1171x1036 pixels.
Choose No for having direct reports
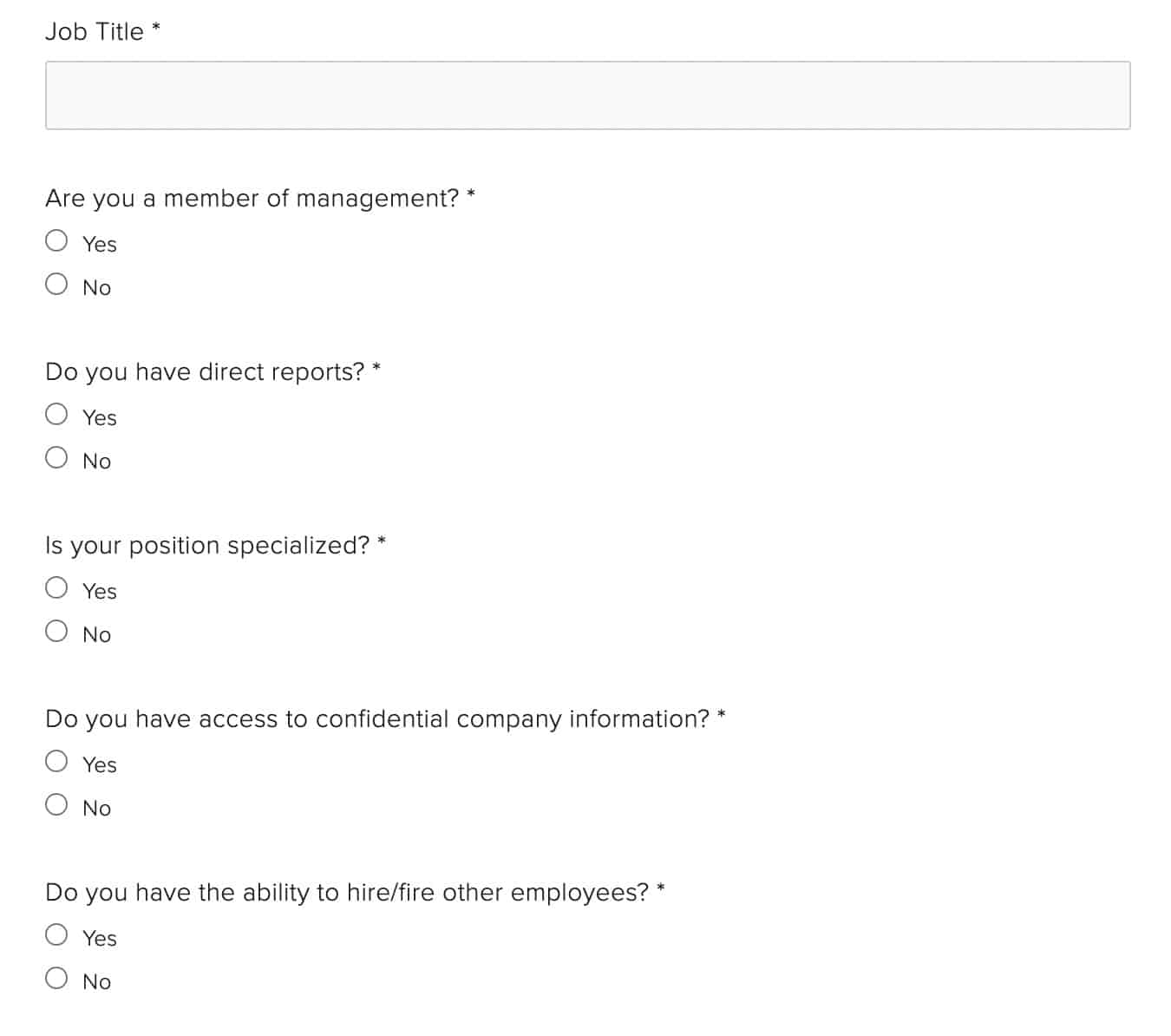pyautogui.click(x=56, y=458)
